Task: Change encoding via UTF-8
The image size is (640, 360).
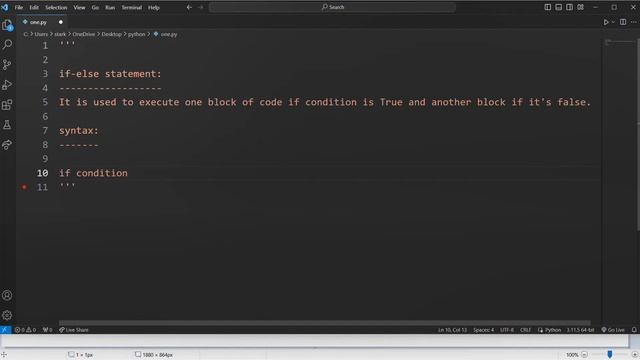Action: (x=507, y=330)
